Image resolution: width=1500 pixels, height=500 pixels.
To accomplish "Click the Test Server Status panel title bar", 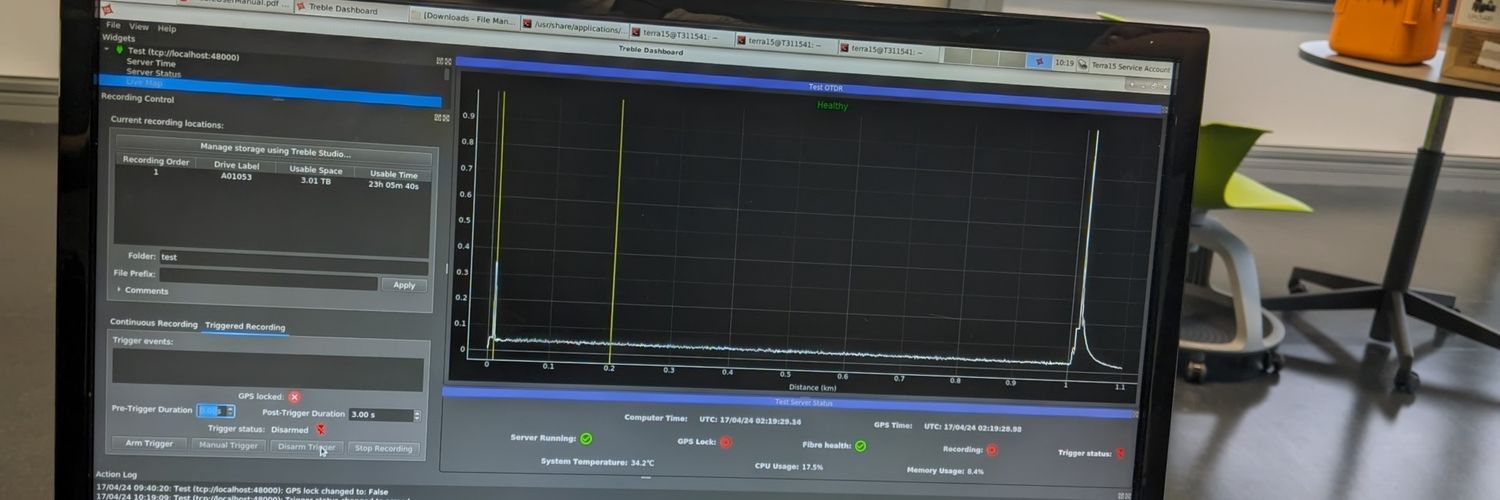I will click(789, 402).
